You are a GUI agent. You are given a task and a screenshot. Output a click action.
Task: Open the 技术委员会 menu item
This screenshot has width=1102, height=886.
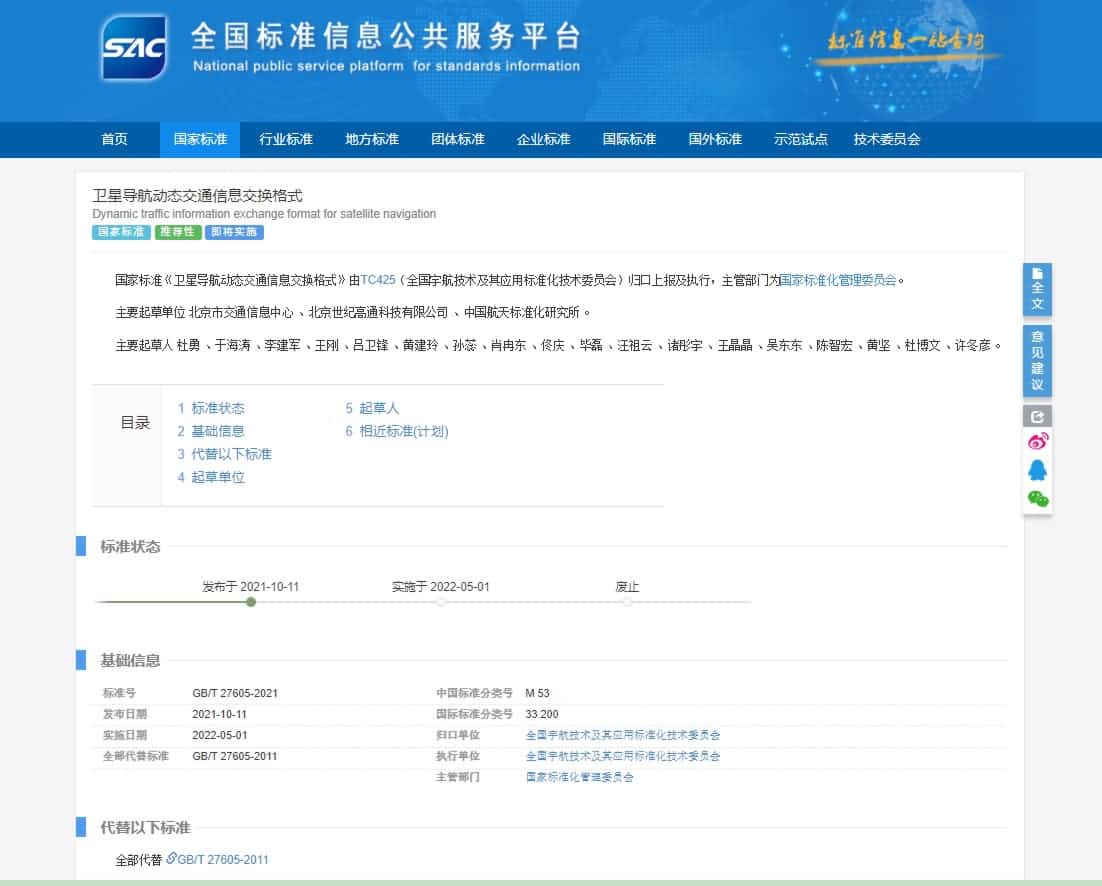[x=886, y=140]
